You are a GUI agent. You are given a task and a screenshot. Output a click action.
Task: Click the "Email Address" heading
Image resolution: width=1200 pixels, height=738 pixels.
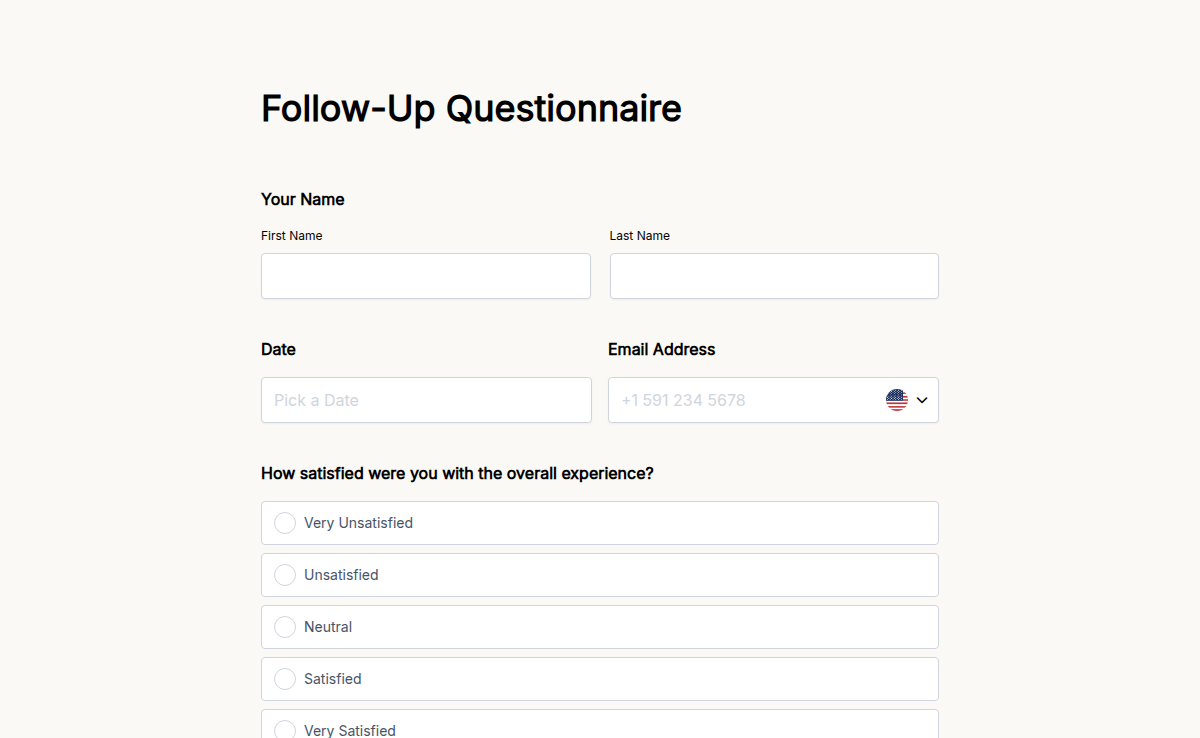pyautogui.click(x=661, y=349)
